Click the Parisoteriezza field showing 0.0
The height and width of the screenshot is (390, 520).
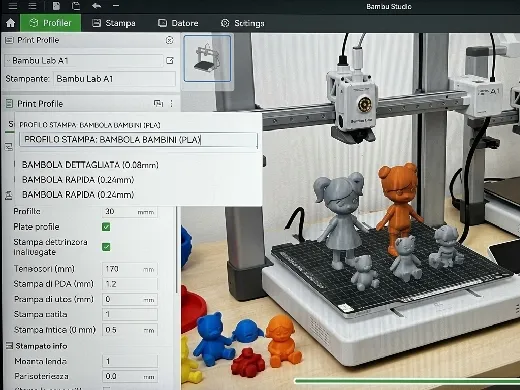(x=130, y=377)
